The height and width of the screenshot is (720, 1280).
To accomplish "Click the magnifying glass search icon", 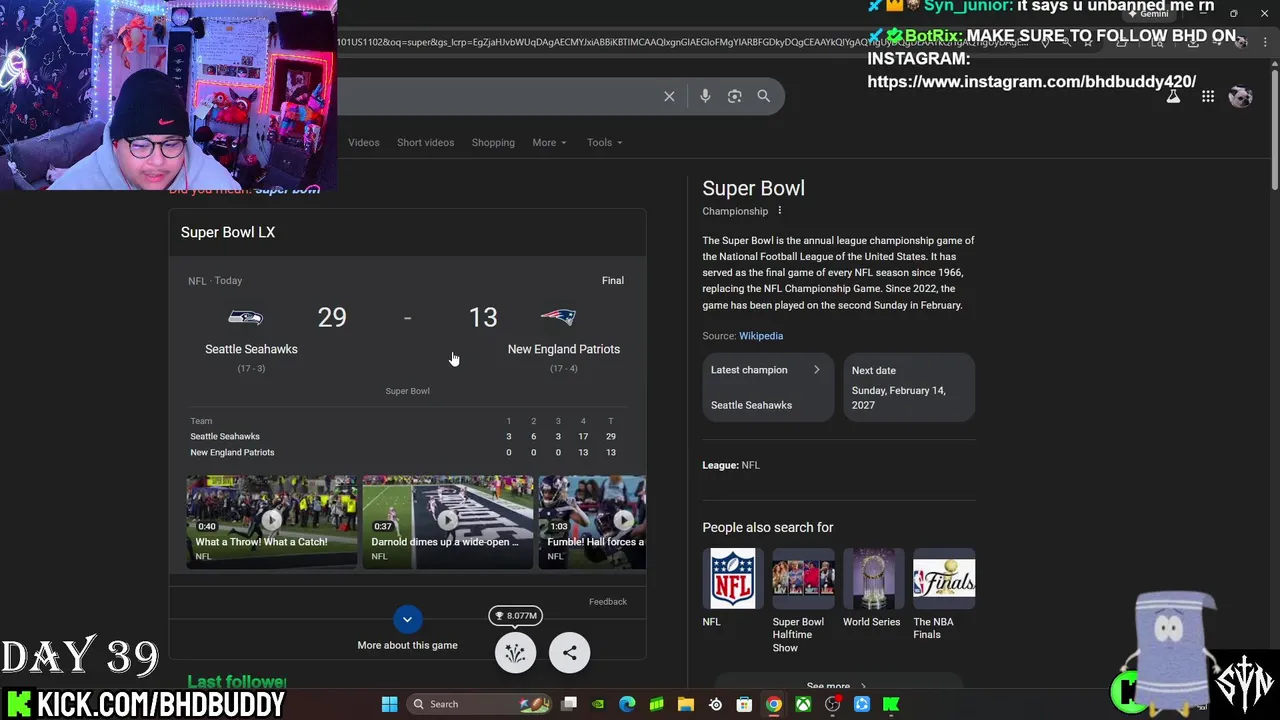I will point(763,96).
